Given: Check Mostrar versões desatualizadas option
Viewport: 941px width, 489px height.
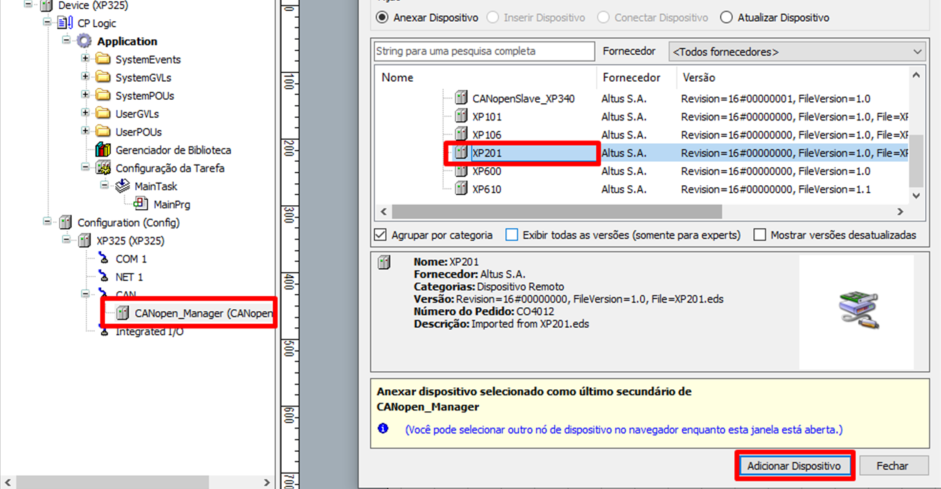Looking at the screenshot, I should coord(760,235).
